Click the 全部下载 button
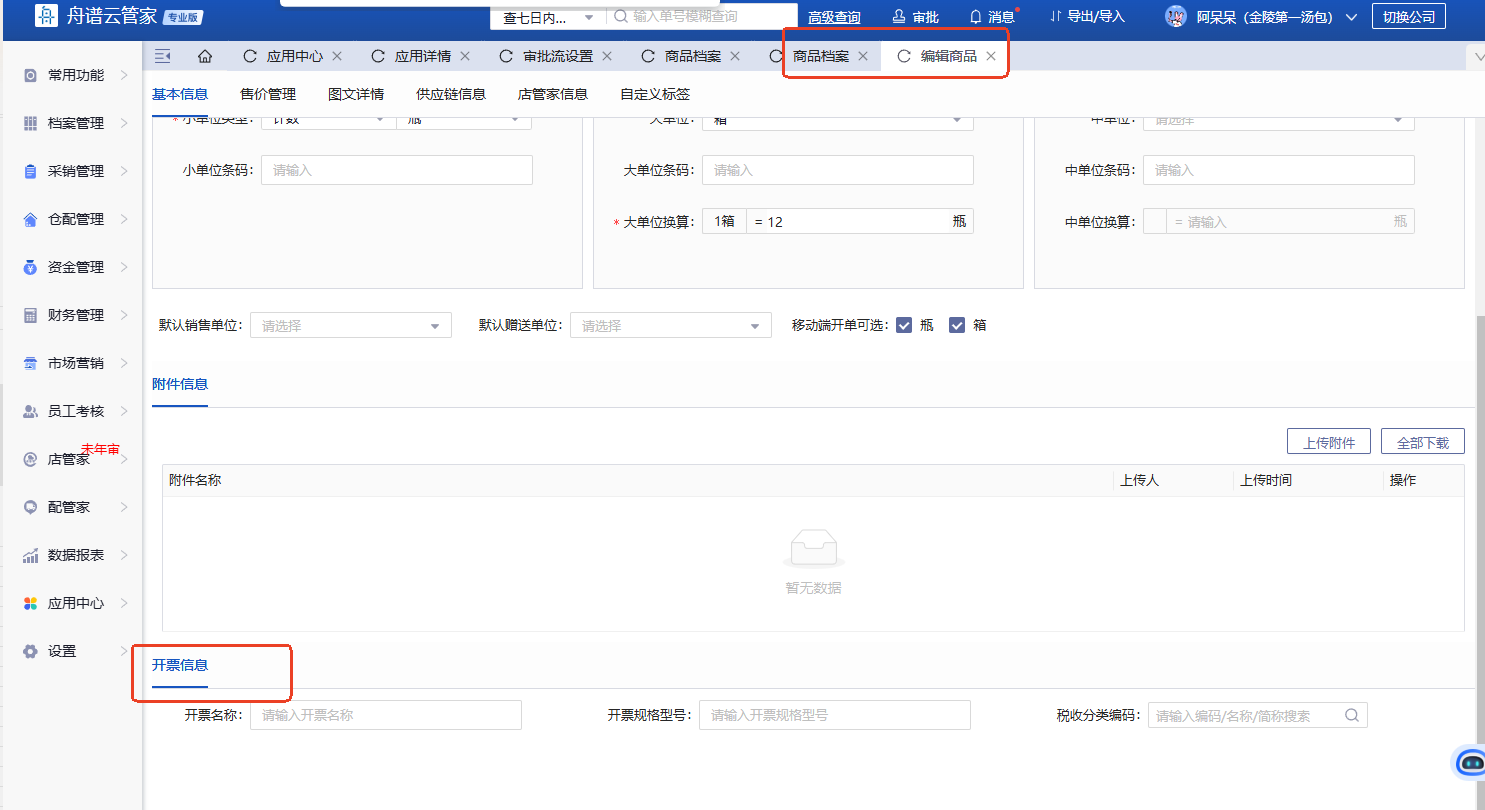Image resolution: width=1485 pixels, height=810 pixels. pos(1422,442)
